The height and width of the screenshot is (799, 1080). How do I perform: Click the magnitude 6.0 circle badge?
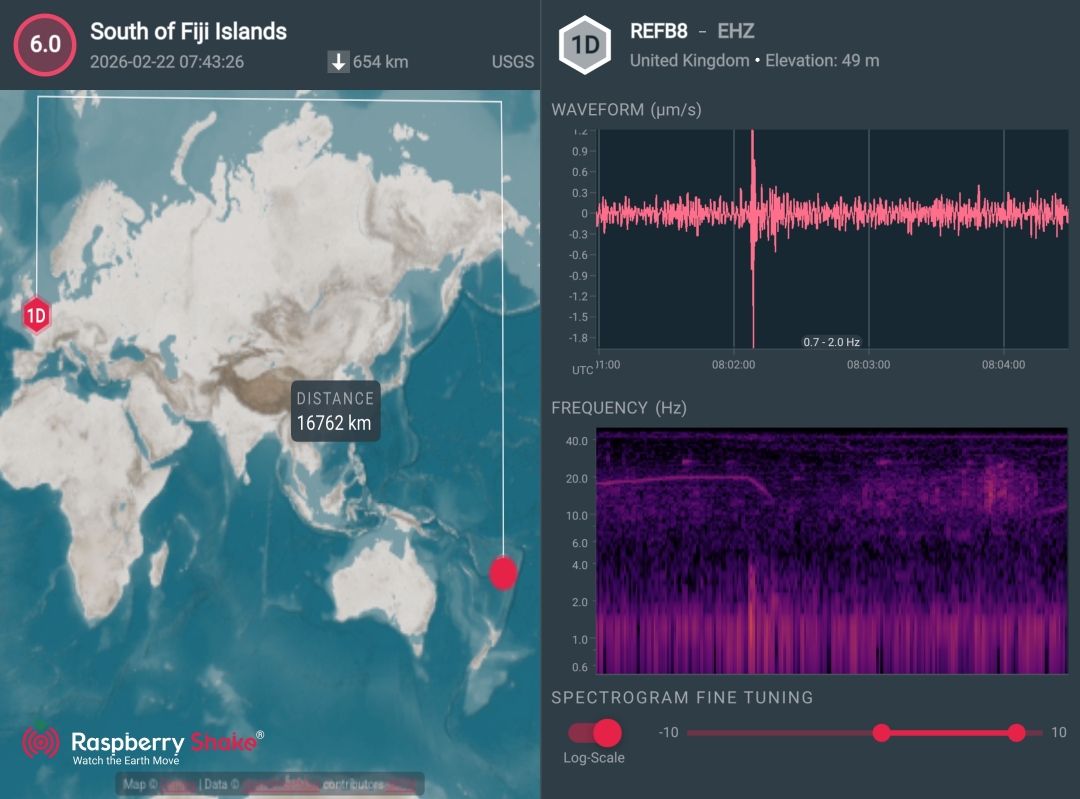pos(44,45)
